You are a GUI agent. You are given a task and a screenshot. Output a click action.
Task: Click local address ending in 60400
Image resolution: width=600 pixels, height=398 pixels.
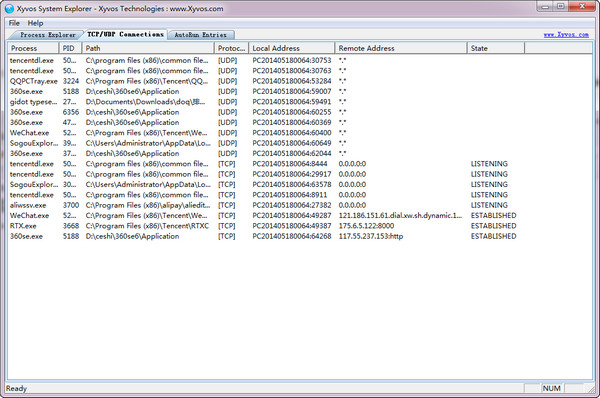coord(292,133)
